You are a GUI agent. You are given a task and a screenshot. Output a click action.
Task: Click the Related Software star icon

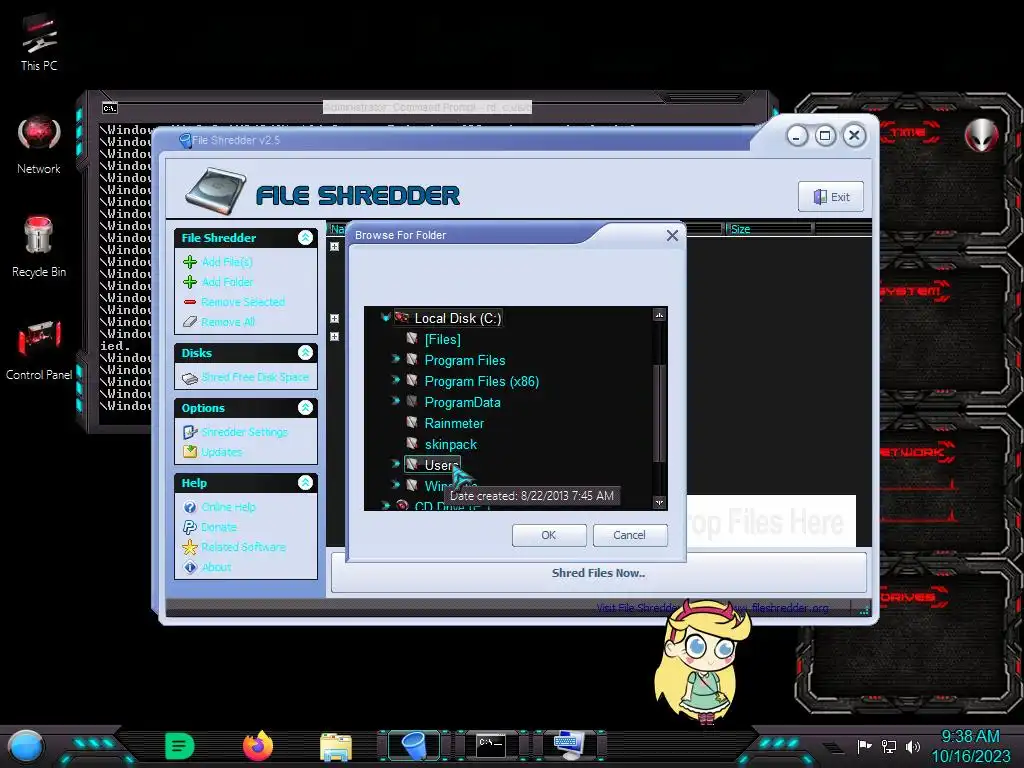coord(190,547)
